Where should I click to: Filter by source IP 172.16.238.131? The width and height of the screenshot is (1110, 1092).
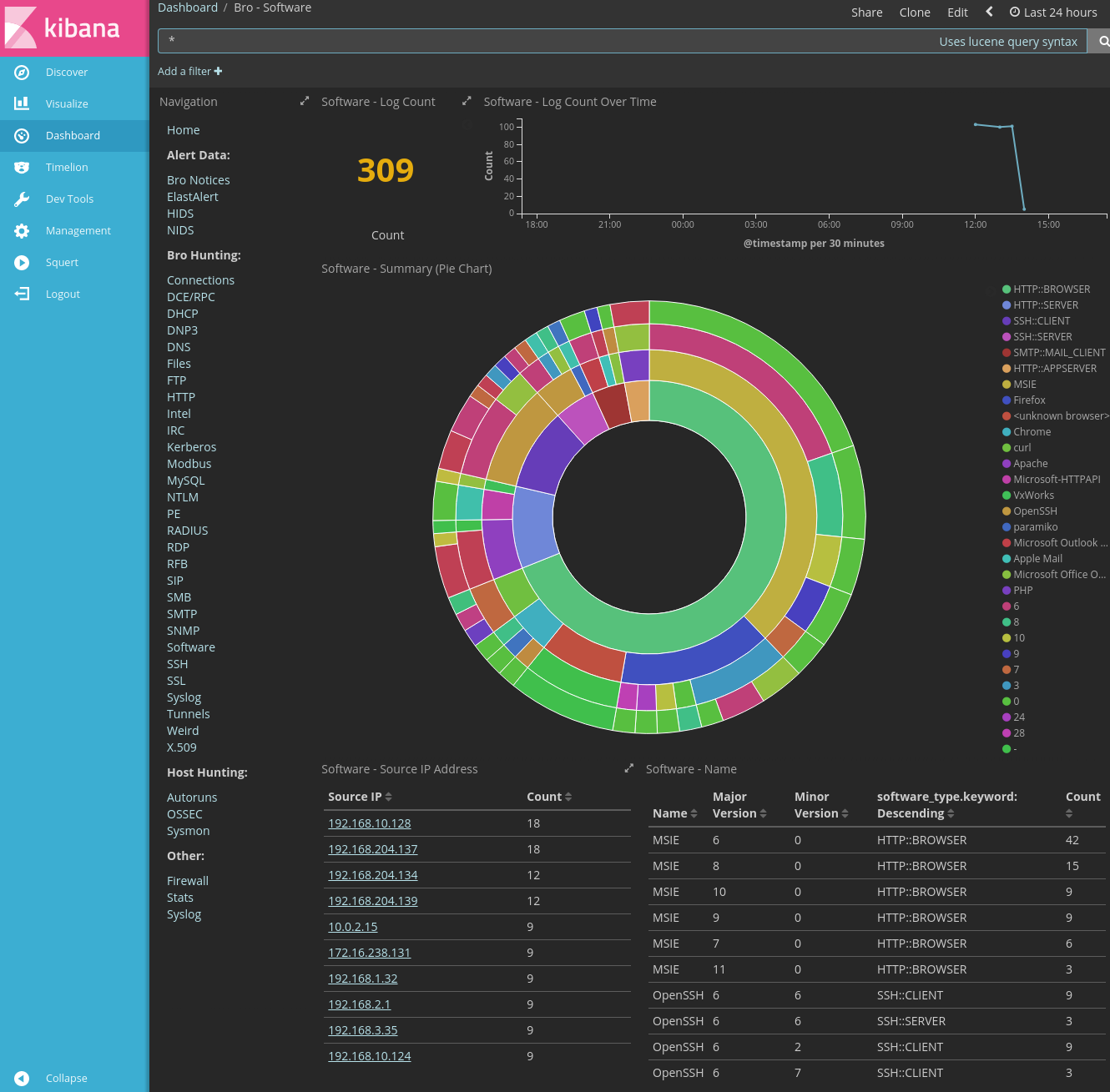(x=369, y=953)
